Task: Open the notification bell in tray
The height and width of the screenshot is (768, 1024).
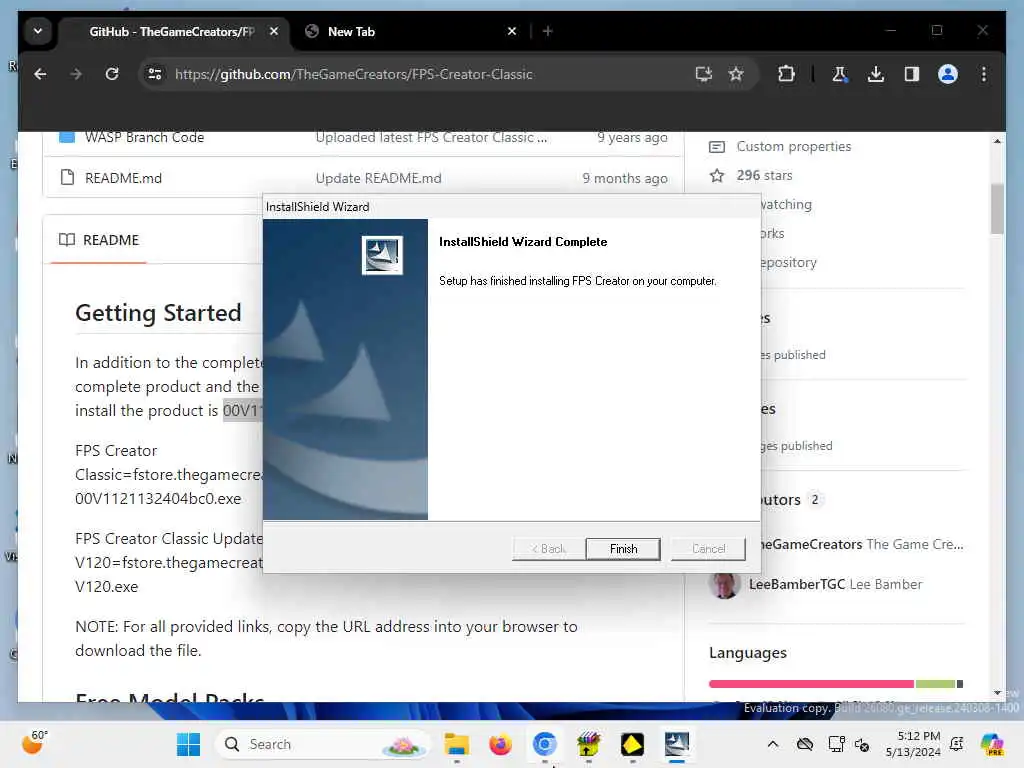Action: 957,744
